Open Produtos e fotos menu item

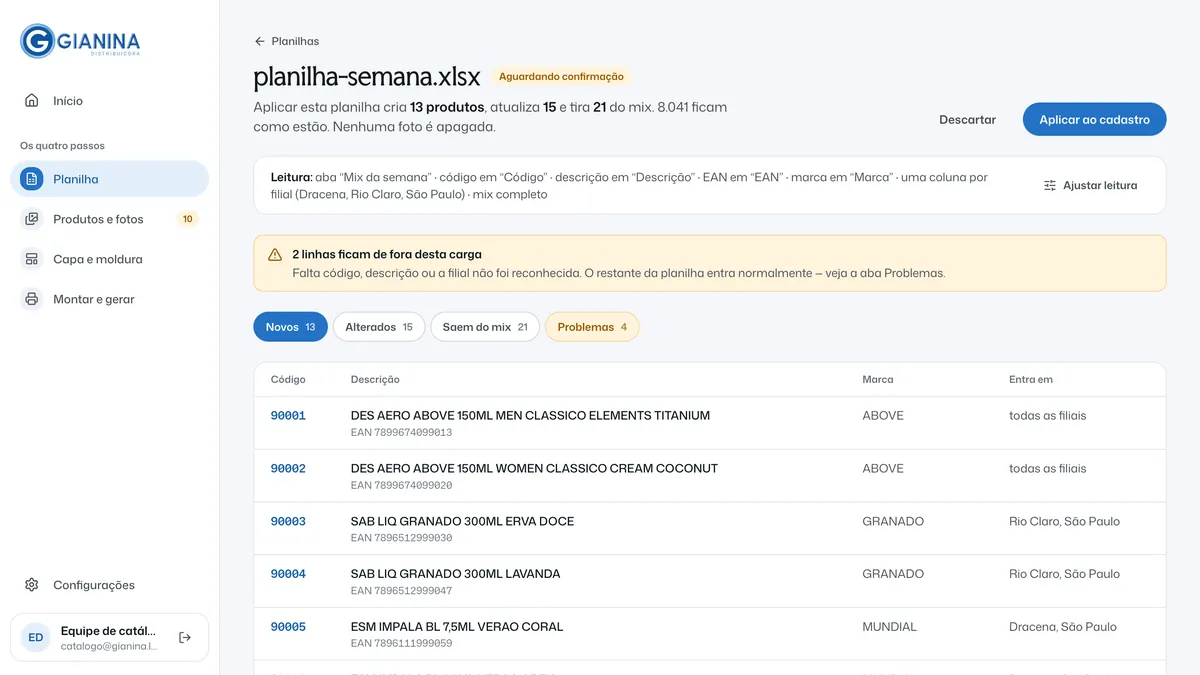(109, 219)
